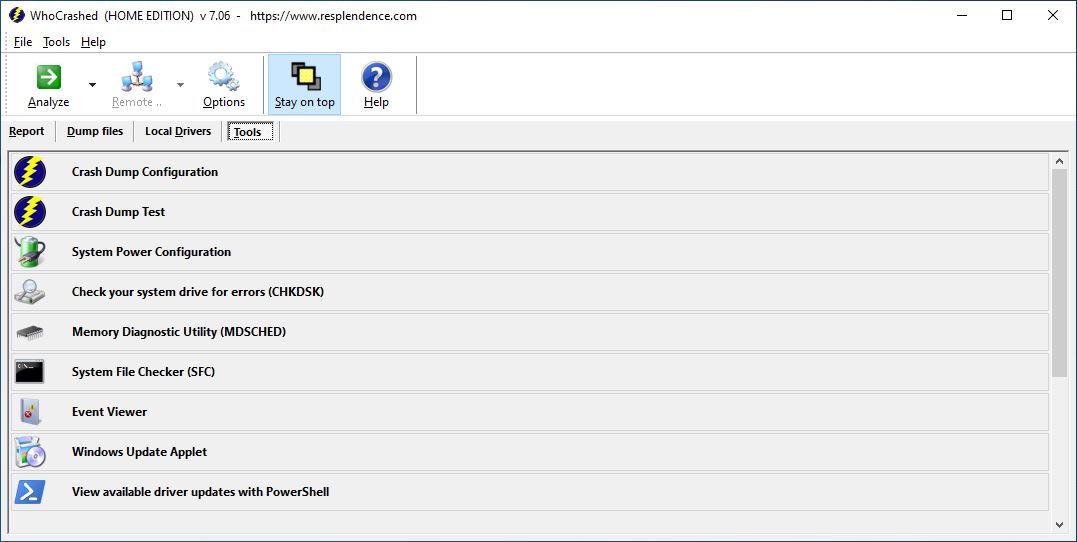This screenshot has height=542, width=1077.
Task: Run Check your system drive for errors (CHKDSK)
Action: pyautogui.click(x=530, y=292)
